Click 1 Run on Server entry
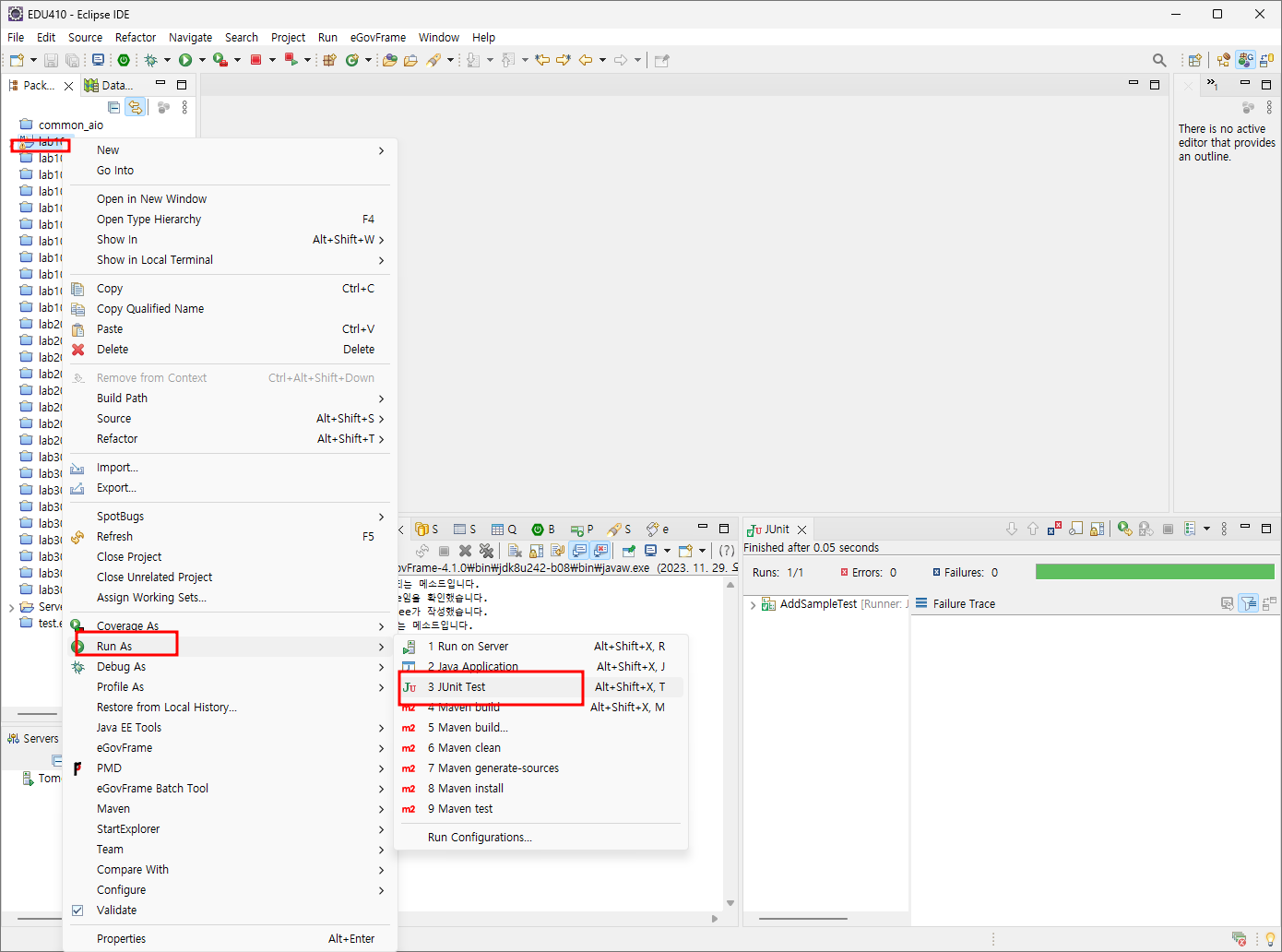 pos(542,647)
